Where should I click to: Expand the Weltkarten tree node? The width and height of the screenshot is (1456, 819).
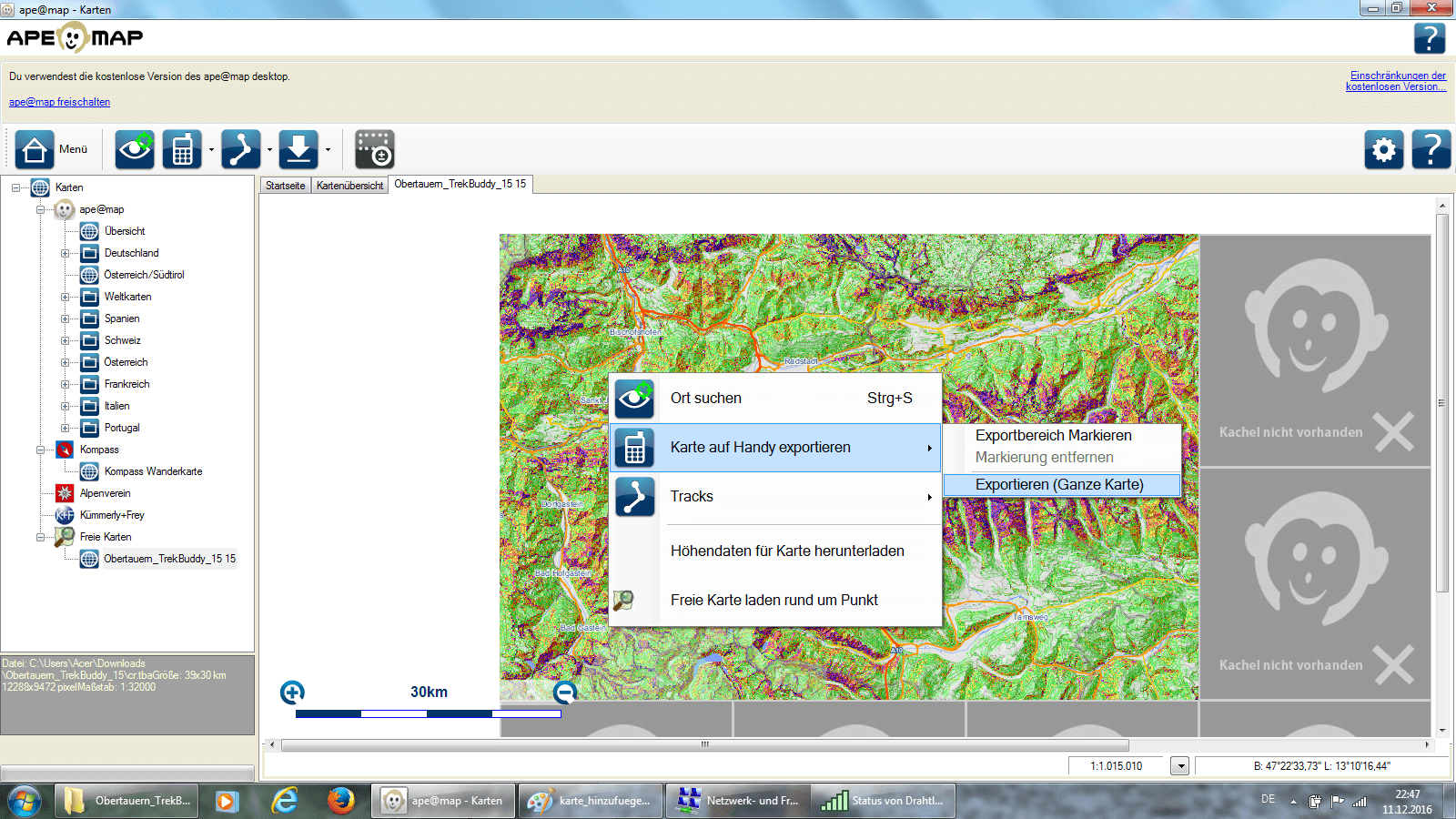tap(65, 297)
